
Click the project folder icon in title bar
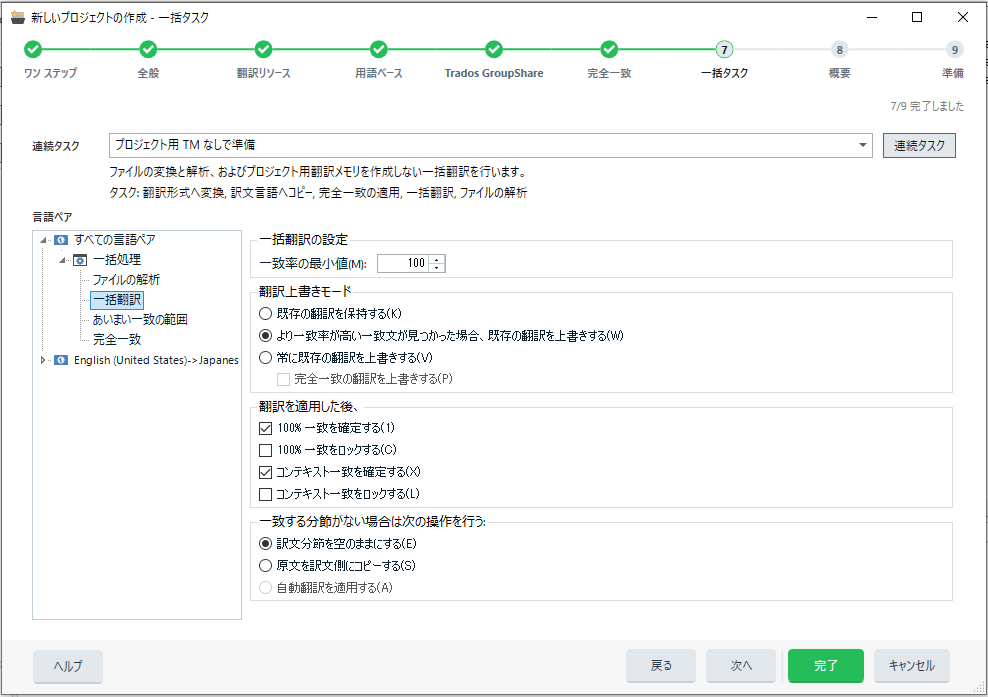[x=18, y=17]
